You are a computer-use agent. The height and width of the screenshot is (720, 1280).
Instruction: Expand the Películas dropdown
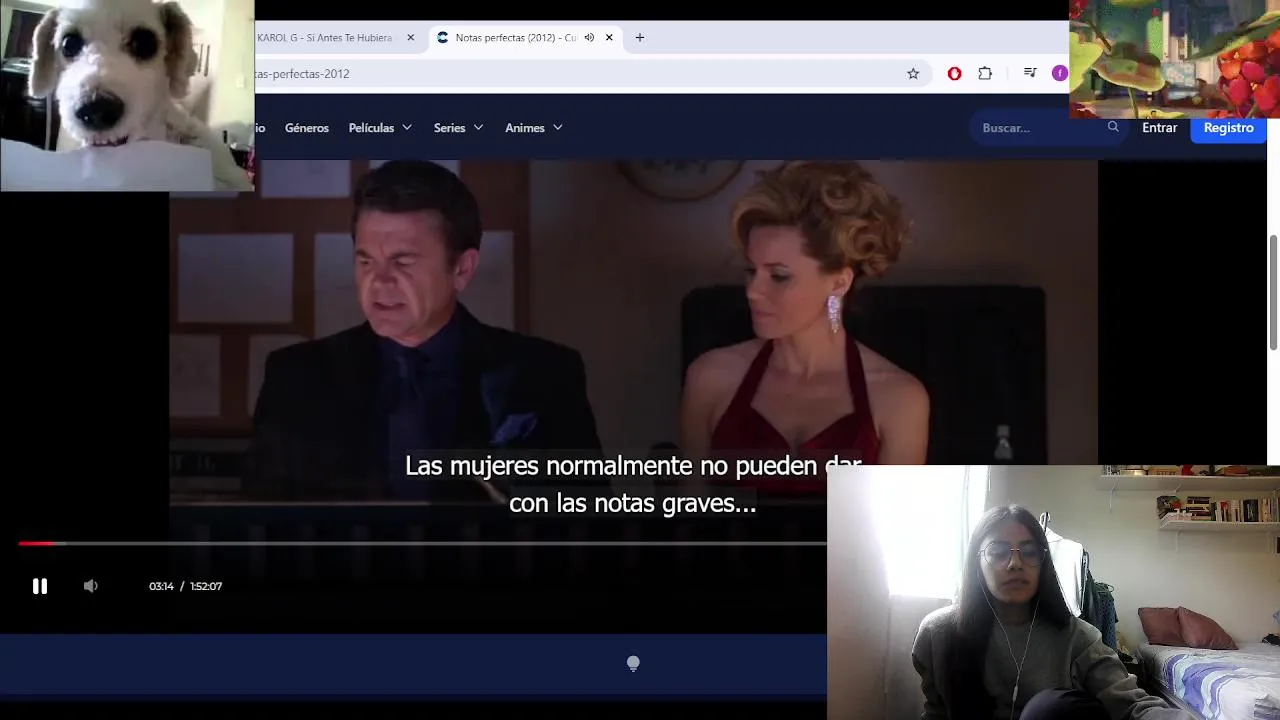tap(380, 128)
